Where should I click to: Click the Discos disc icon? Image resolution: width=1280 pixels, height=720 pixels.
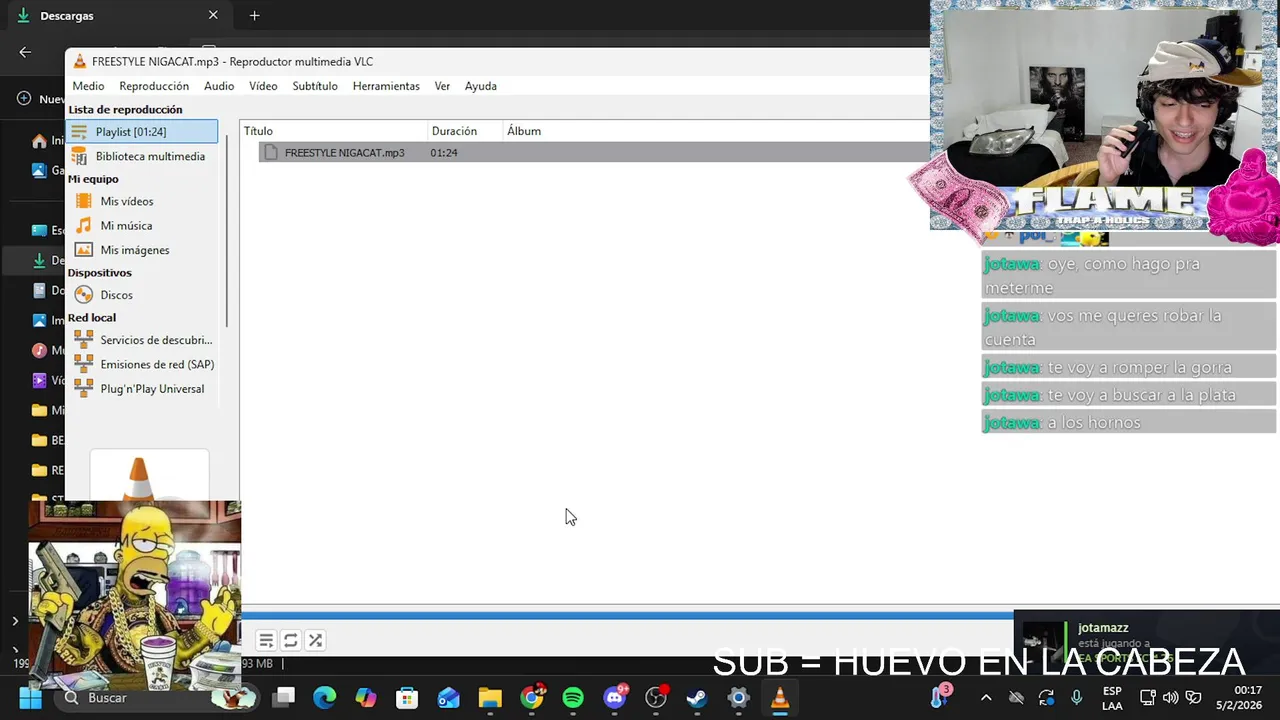pos(84,295)
